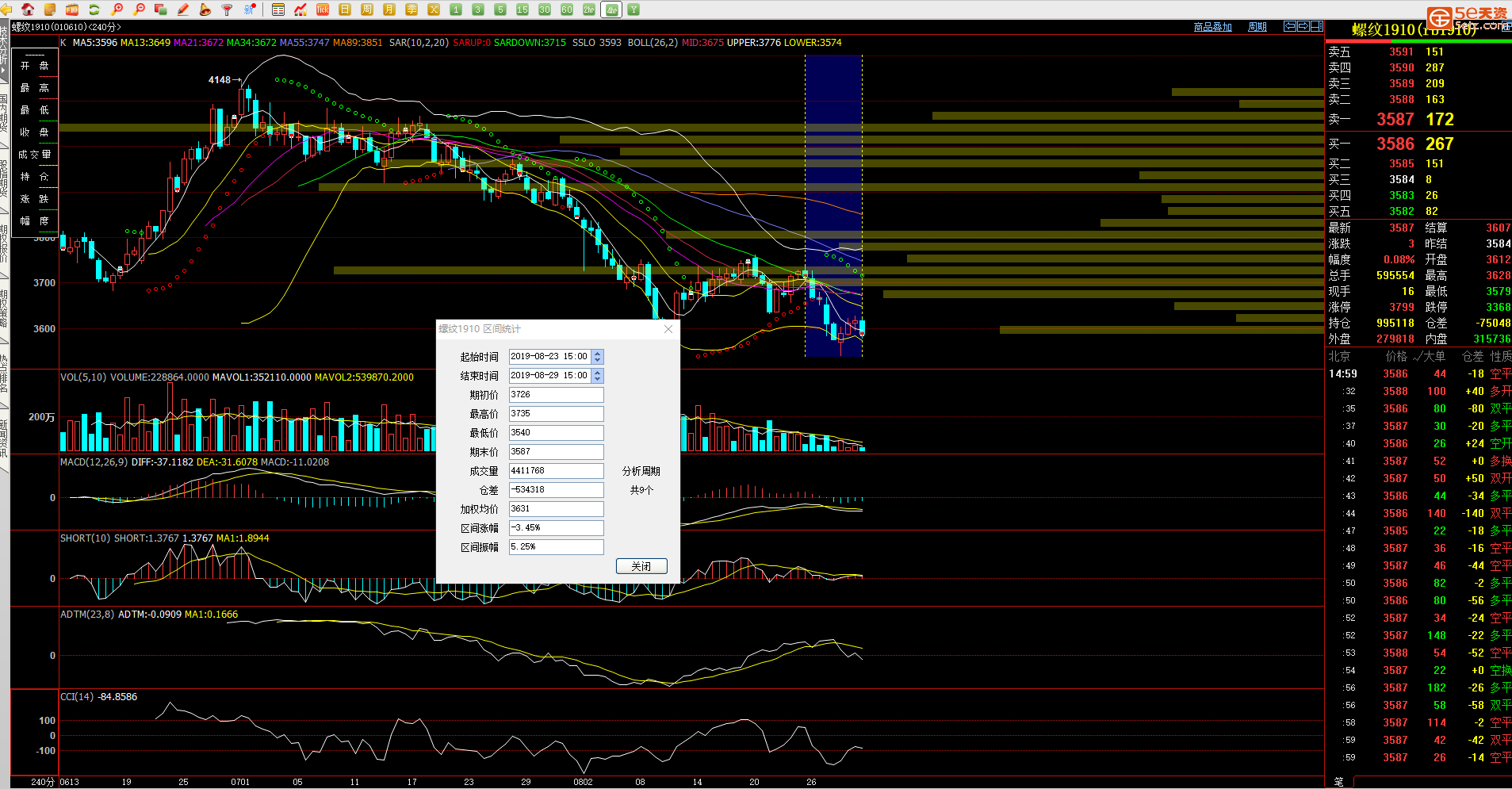Close the 区间统计 dialog with X
This screenshot has height=789, width=1512.
[x=668, y=329]
